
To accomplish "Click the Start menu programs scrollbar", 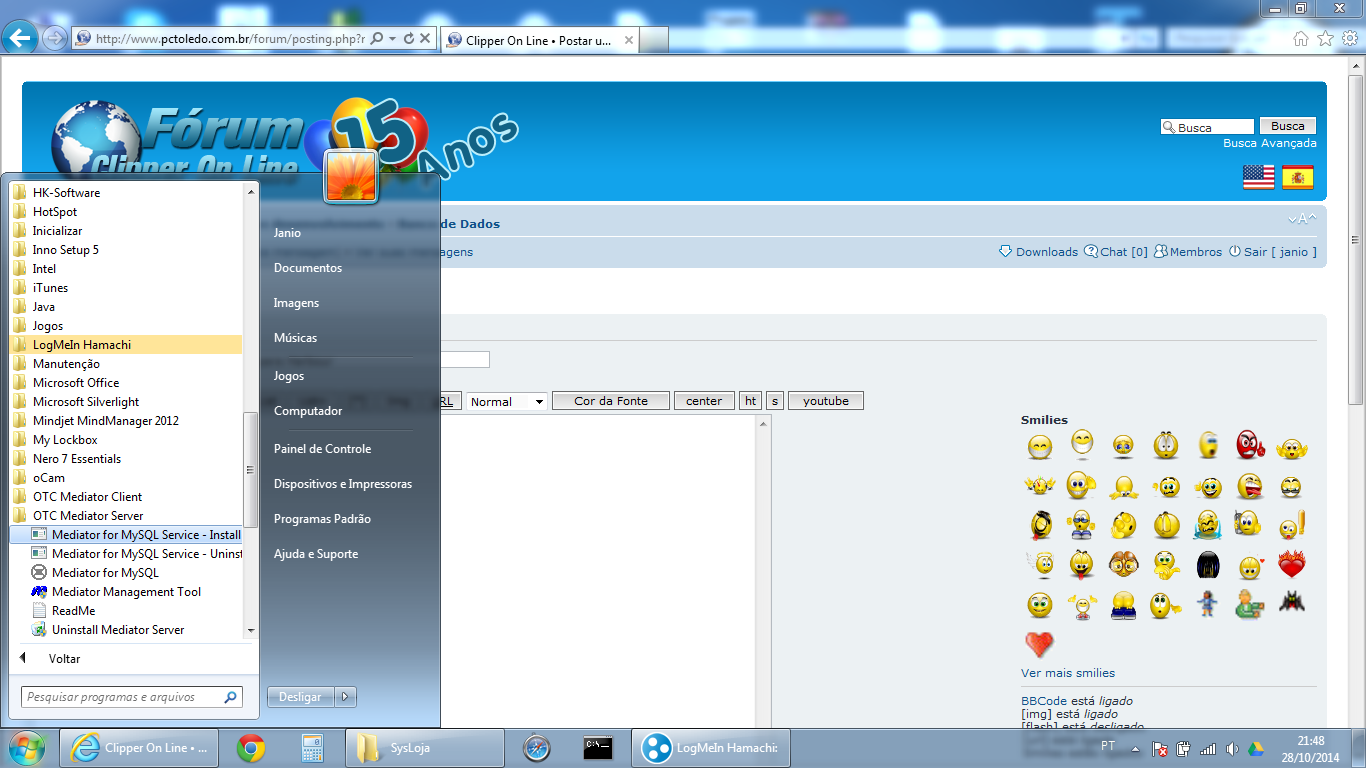I will tap(252, 469).
